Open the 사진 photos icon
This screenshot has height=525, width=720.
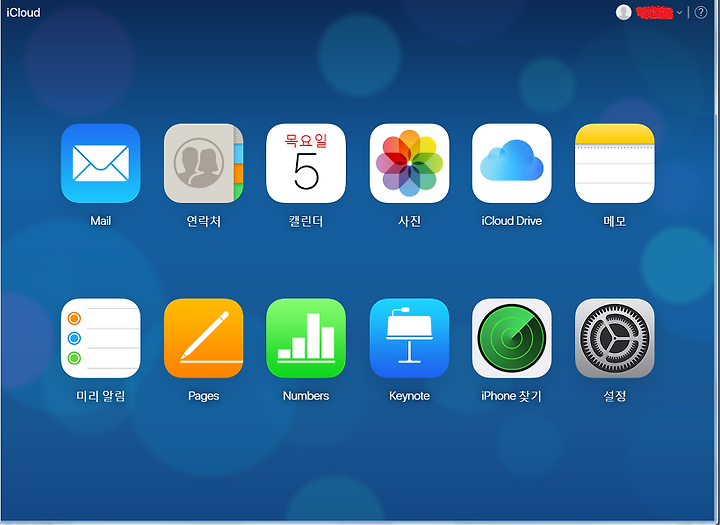(409, 163)
